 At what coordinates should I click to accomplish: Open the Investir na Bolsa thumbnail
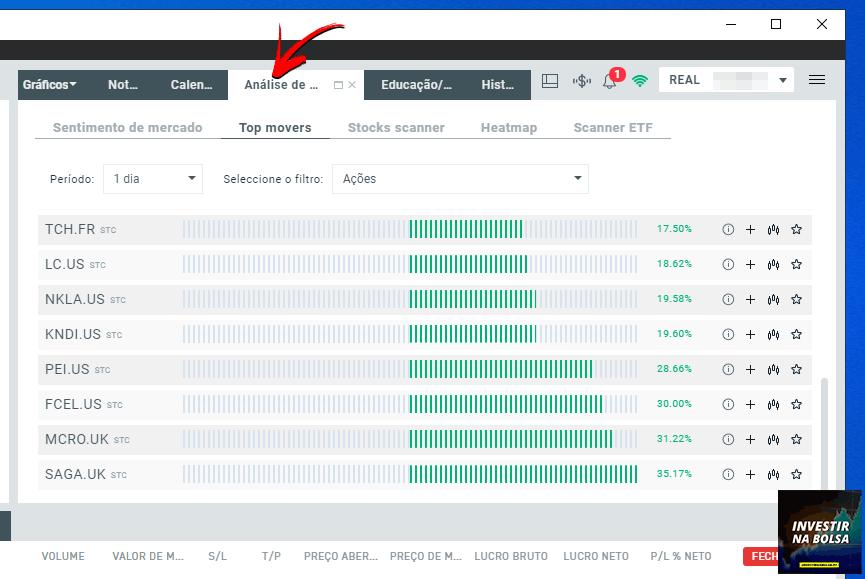[x=819, y=532]
